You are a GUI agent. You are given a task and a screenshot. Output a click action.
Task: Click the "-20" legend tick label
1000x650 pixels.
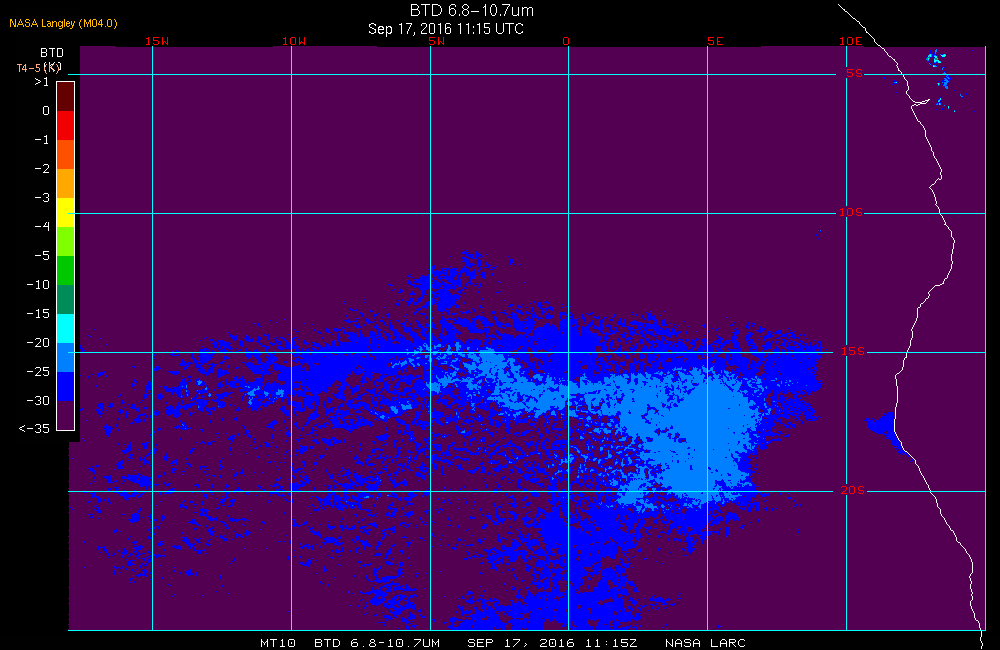pos(38,343)
